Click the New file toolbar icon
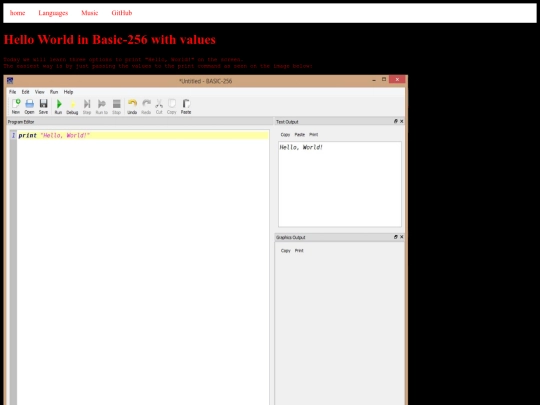 (x=16, y=106)
